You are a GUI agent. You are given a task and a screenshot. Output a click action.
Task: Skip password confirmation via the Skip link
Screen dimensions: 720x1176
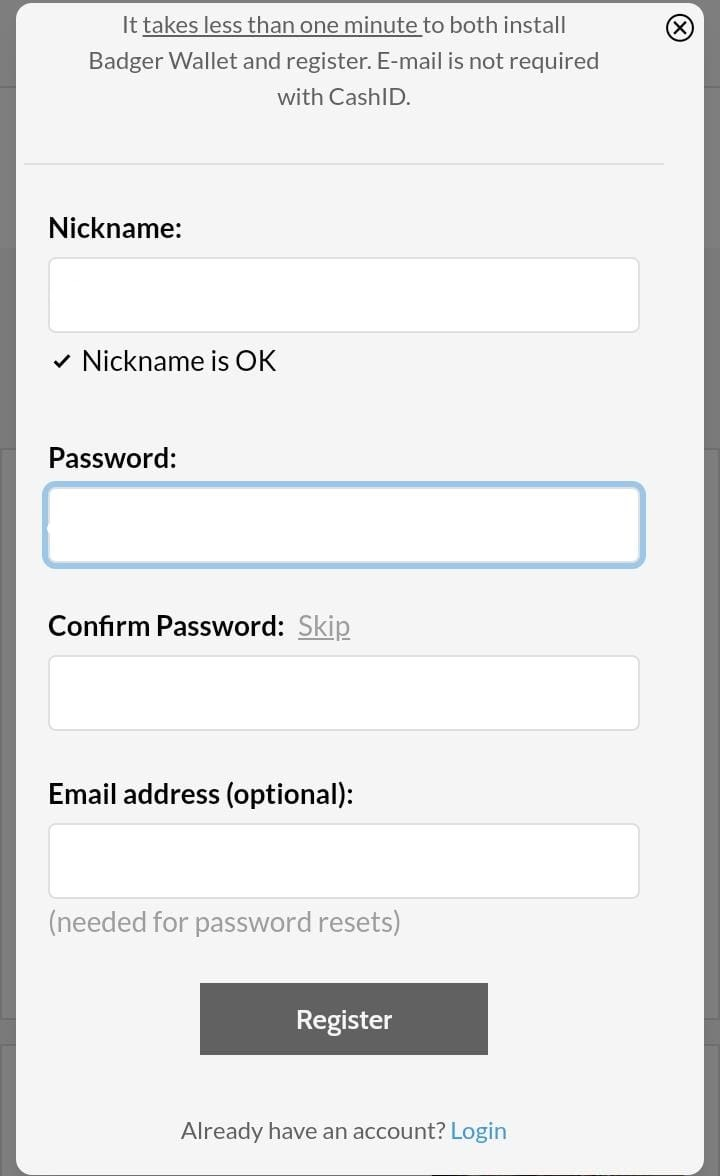click(x=324, y=626)
